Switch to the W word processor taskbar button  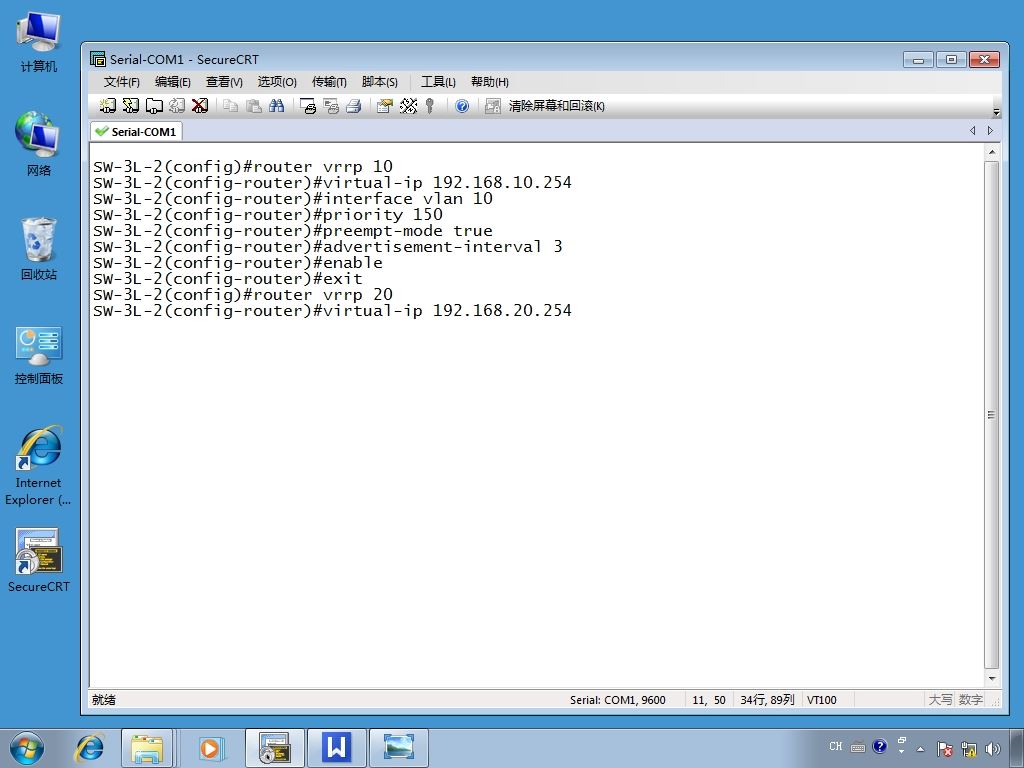(336, 748)
